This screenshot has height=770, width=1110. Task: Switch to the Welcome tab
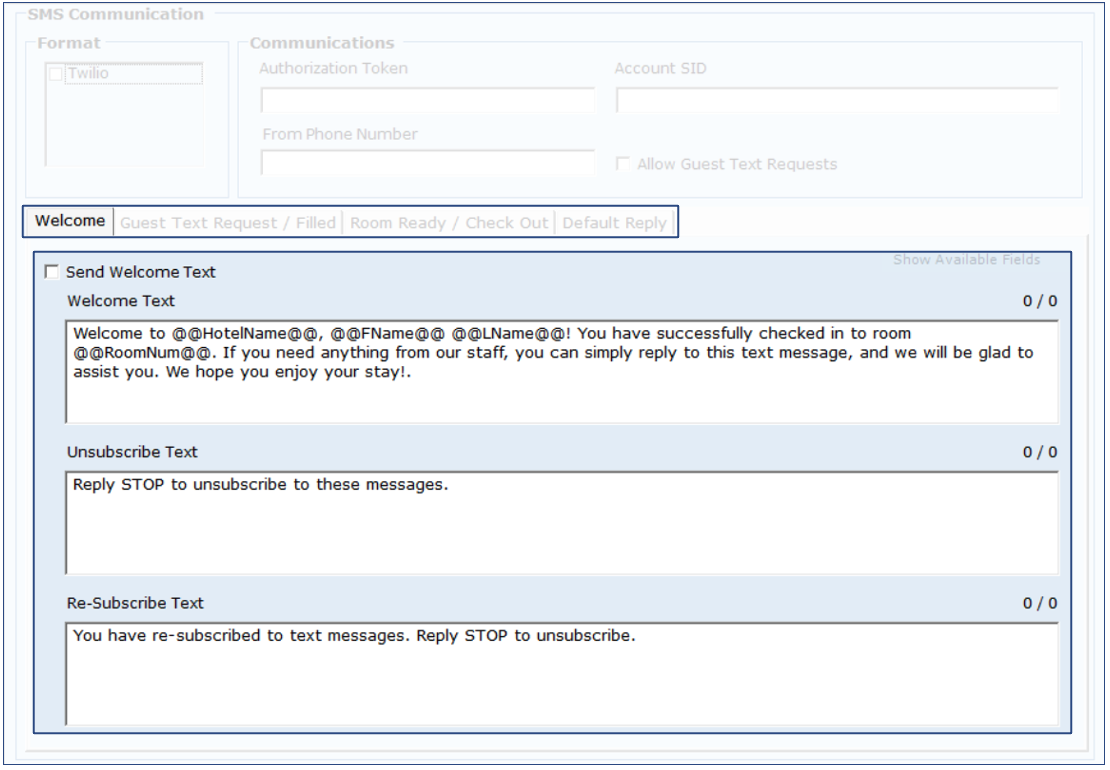70,221
